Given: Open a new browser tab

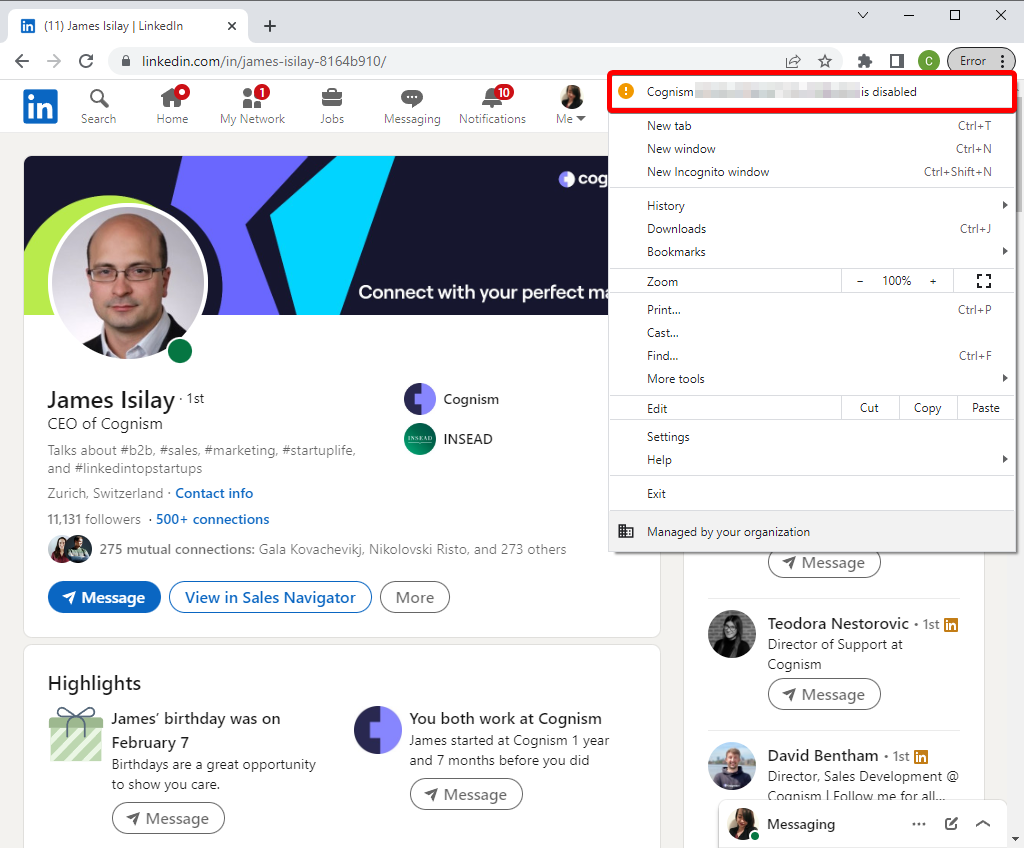Looking at the screenshot, I should [270, 26].
